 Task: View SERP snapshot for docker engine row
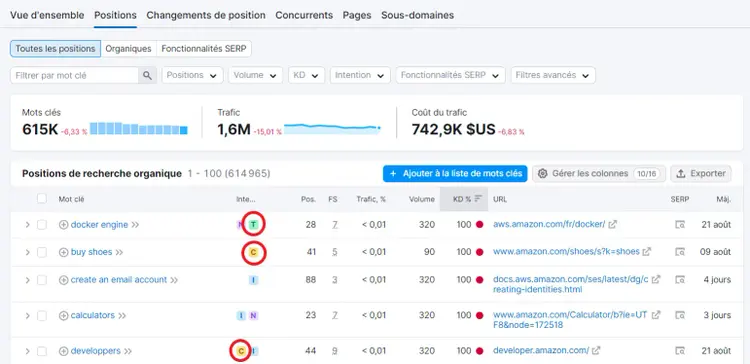coord(680,224)
